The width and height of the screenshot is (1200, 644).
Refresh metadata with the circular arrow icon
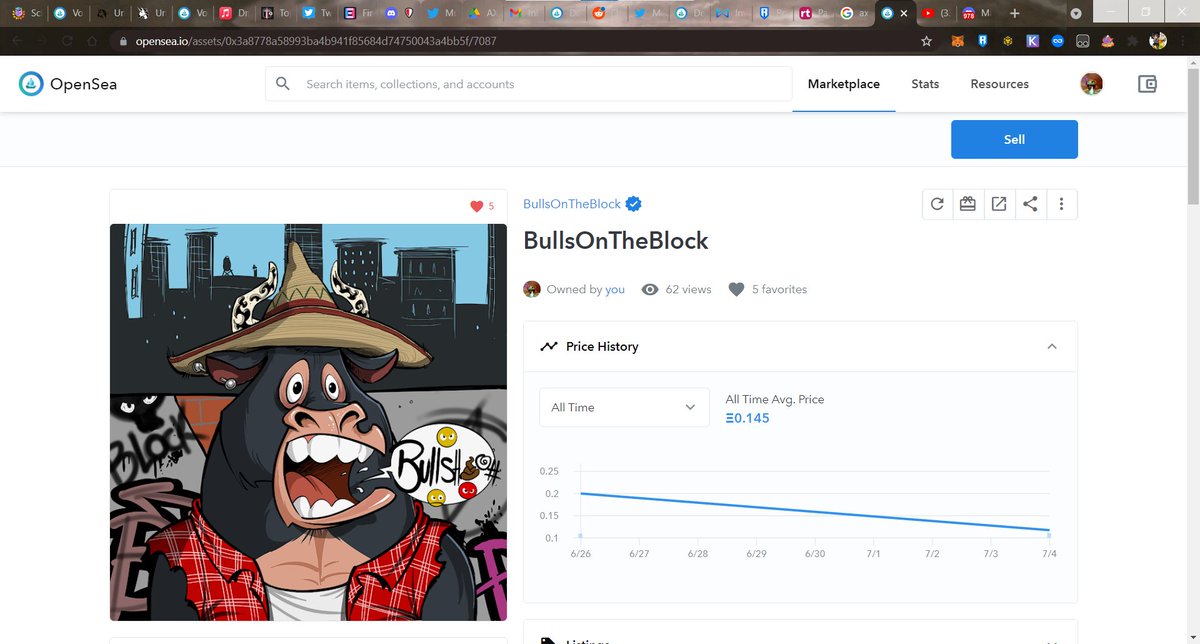[937, 204]
